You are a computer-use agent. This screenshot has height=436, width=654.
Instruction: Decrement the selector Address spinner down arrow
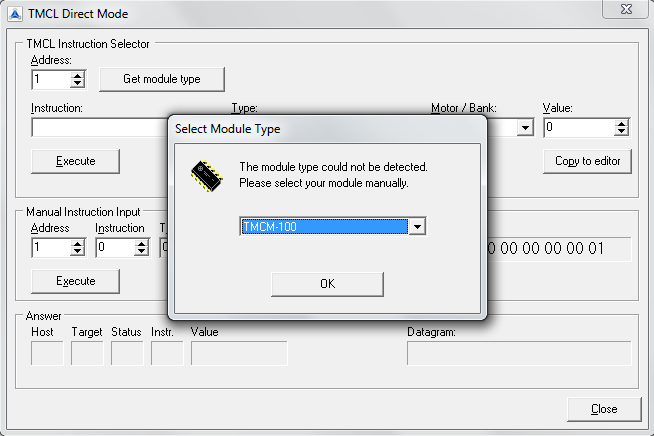click(78, 83)
